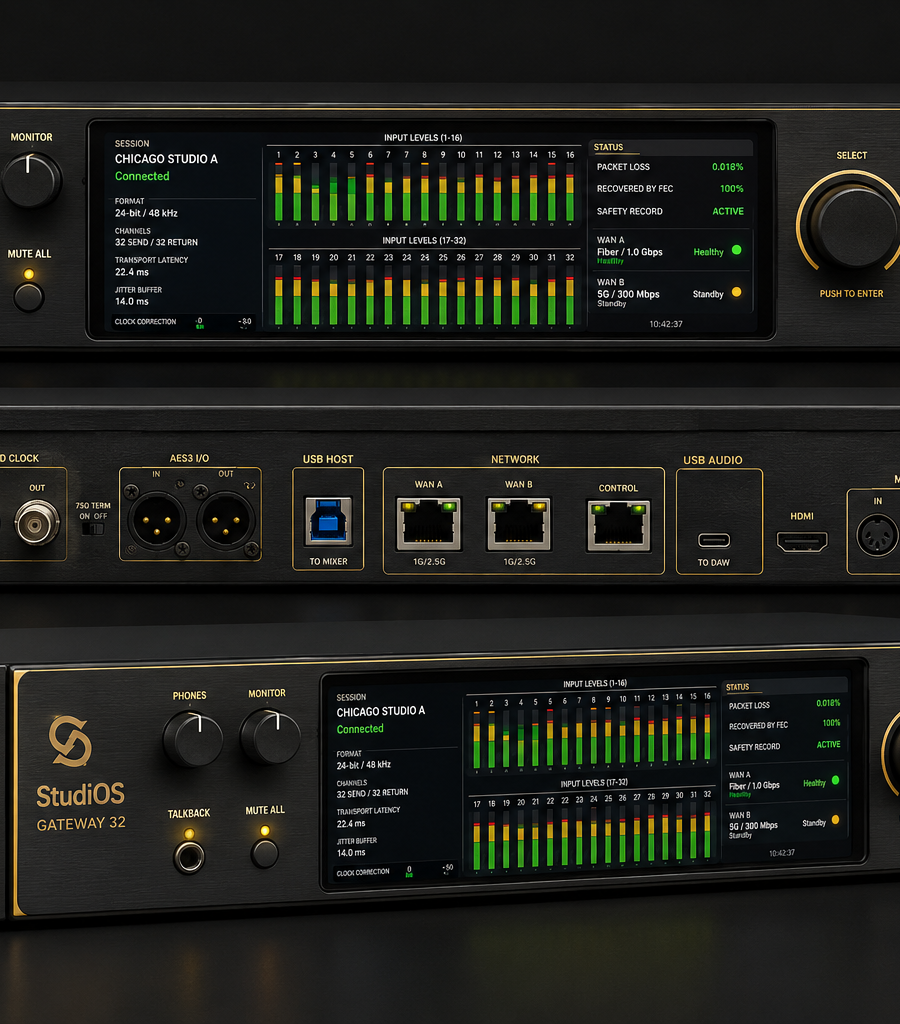Click the MIDI IN DIN connector
The height and width of the screenshot is (1024, 900).
pyautogui.click(x=877, y=535)
